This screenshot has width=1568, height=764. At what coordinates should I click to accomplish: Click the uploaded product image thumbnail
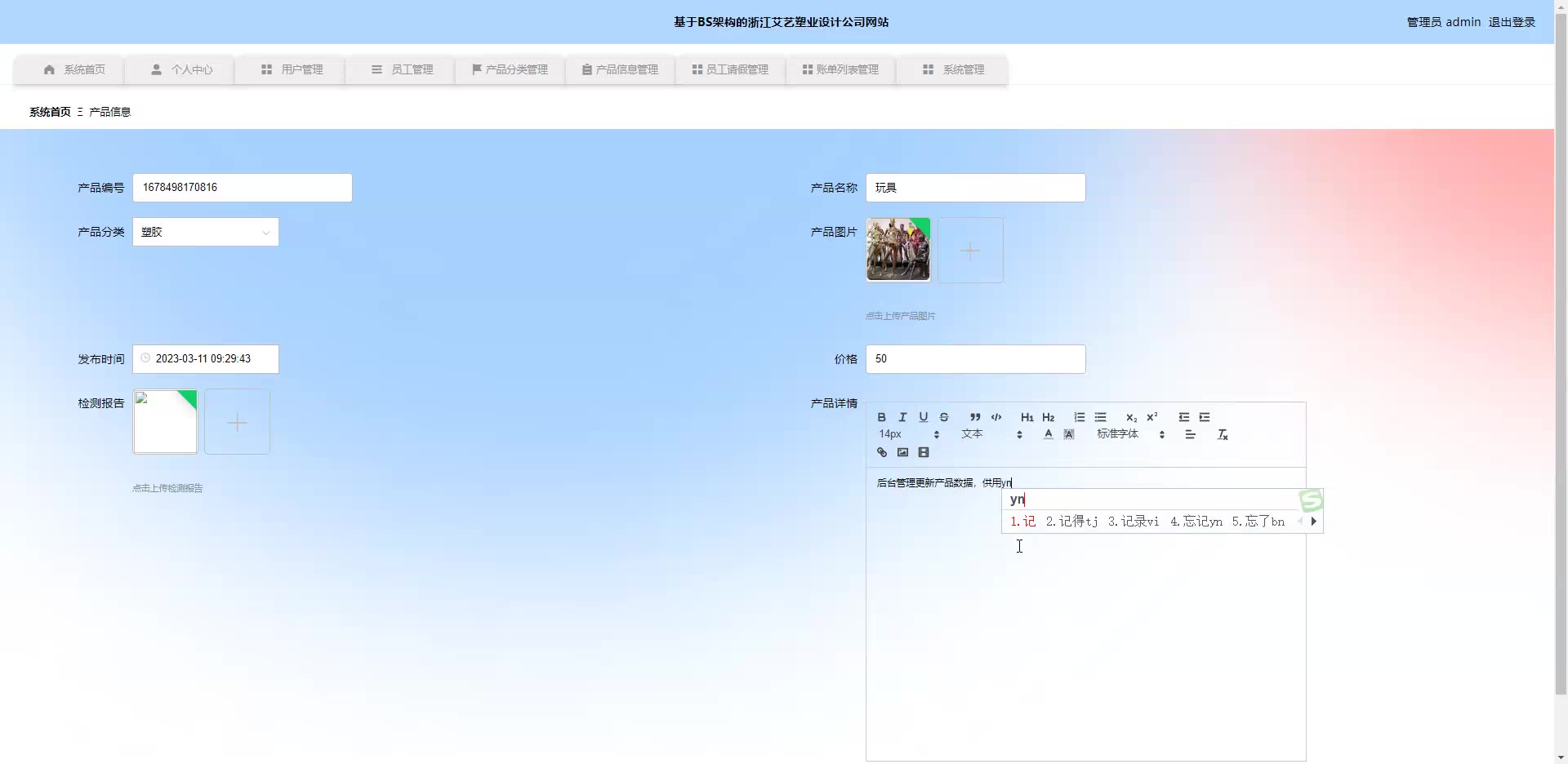[x=898, y=250]
